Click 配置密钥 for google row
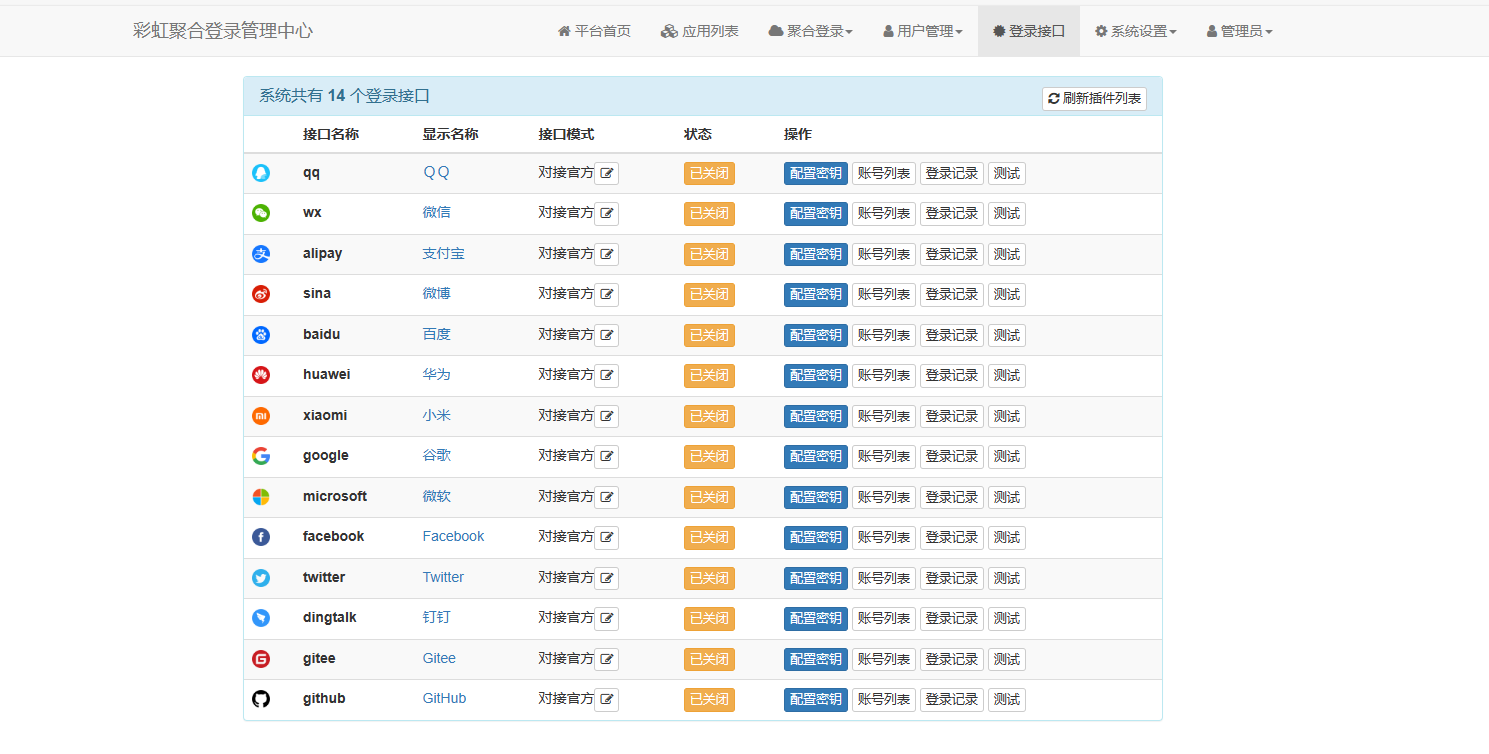1489x754 pixels. [816, 457]
